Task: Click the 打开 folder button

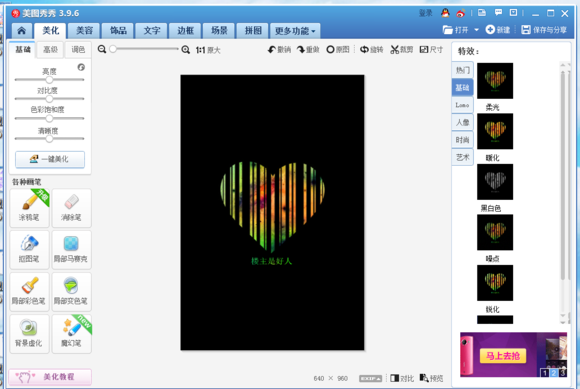Action: tap(456, 30)
